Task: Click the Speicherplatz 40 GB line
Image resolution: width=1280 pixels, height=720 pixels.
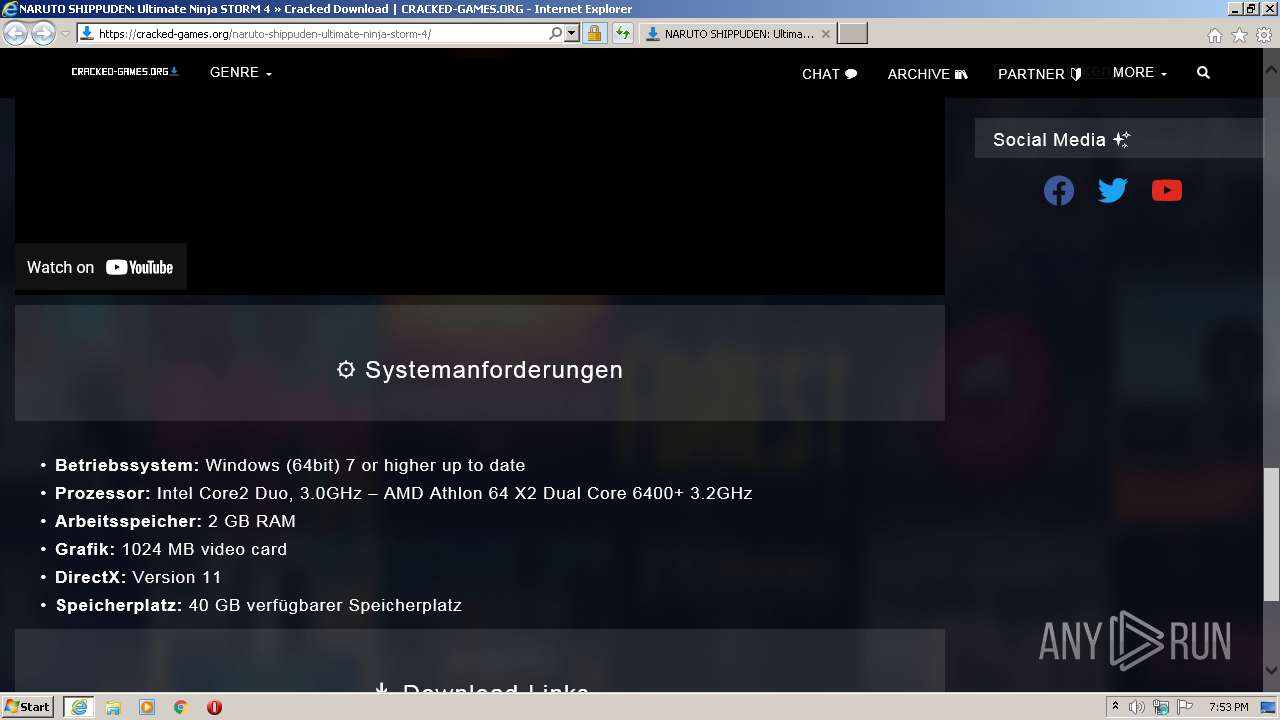Action: coord(258,605)
